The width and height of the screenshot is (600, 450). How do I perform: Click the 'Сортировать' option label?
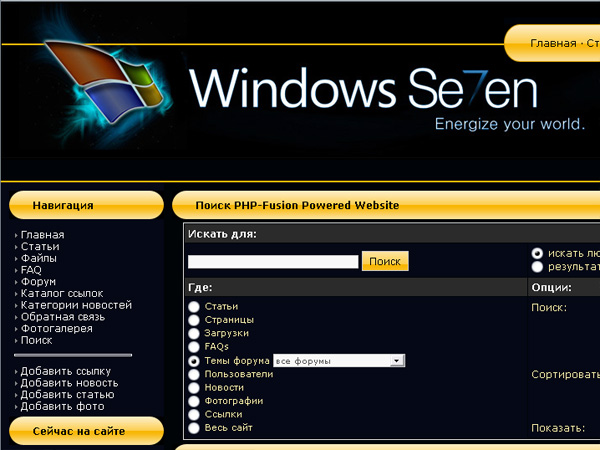click(x=566, y=374)
